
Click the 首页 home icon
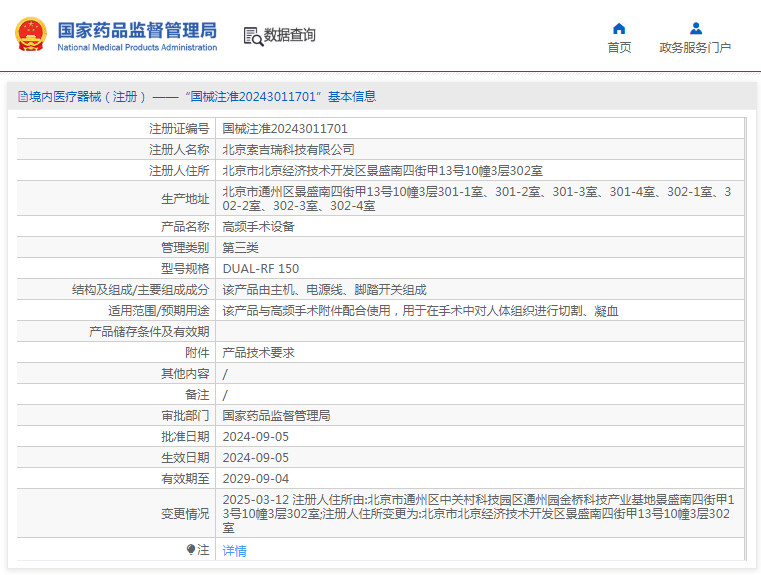(x=619, y=29)
